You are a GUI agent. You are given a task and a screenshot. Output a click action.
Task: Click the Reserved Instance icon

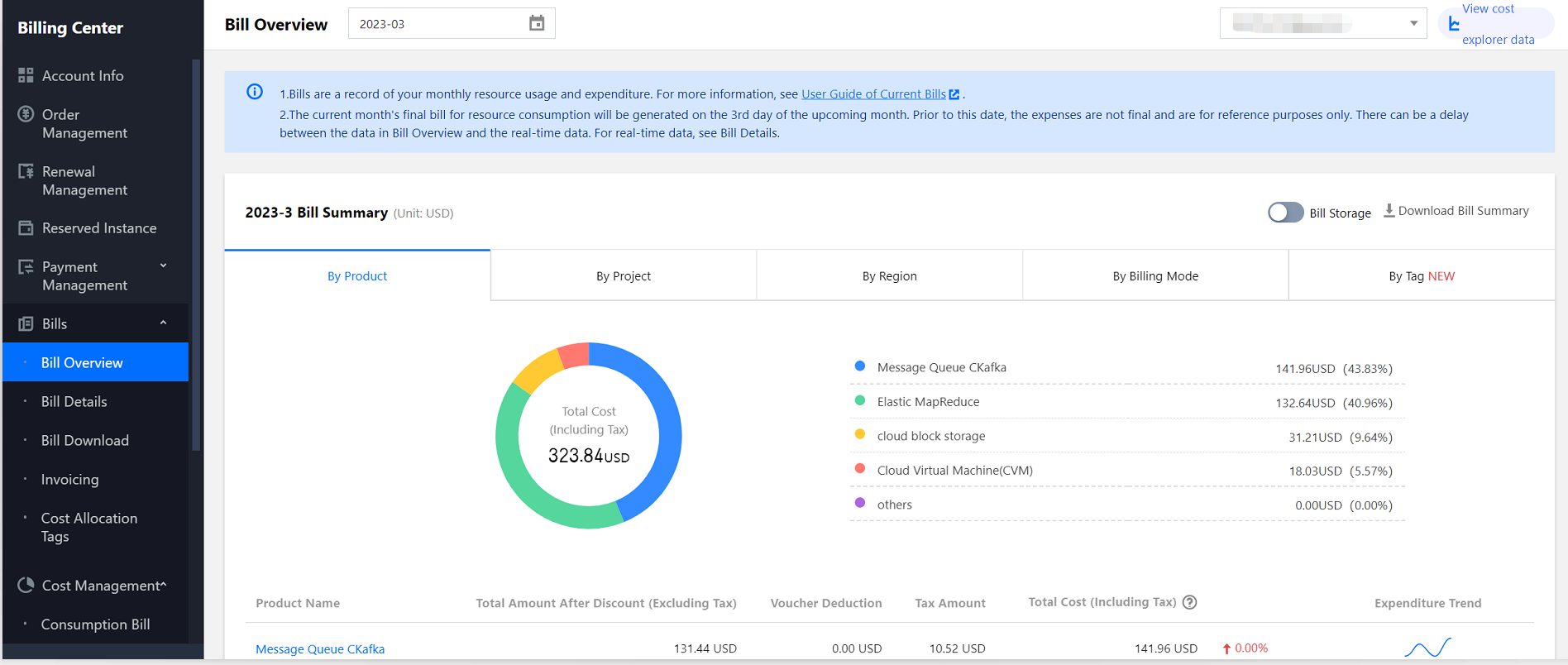(x=26, y=227)
